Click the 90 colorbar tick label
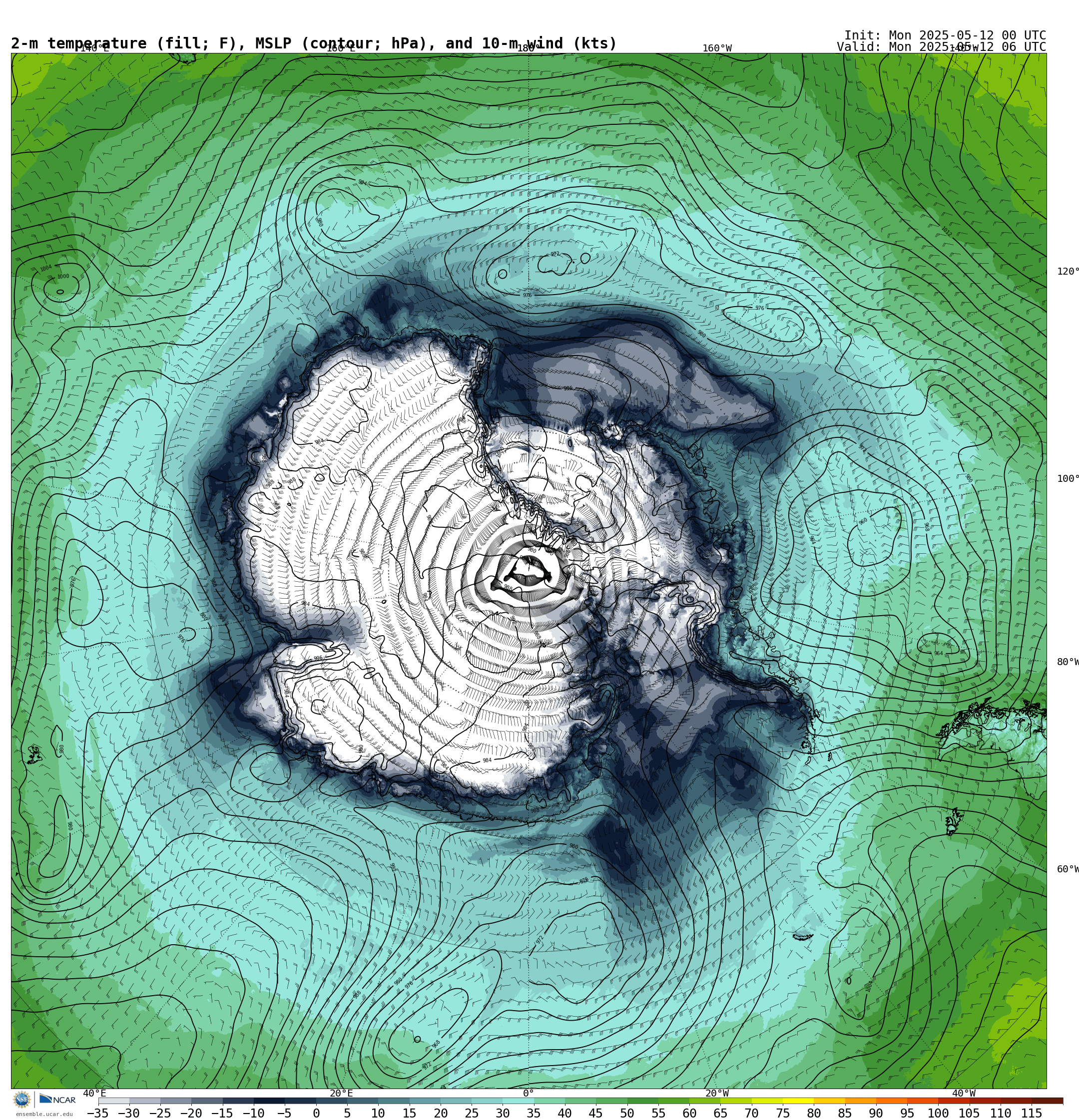The height and width of the screenshot is (1120, 1079). [876, 1113]
